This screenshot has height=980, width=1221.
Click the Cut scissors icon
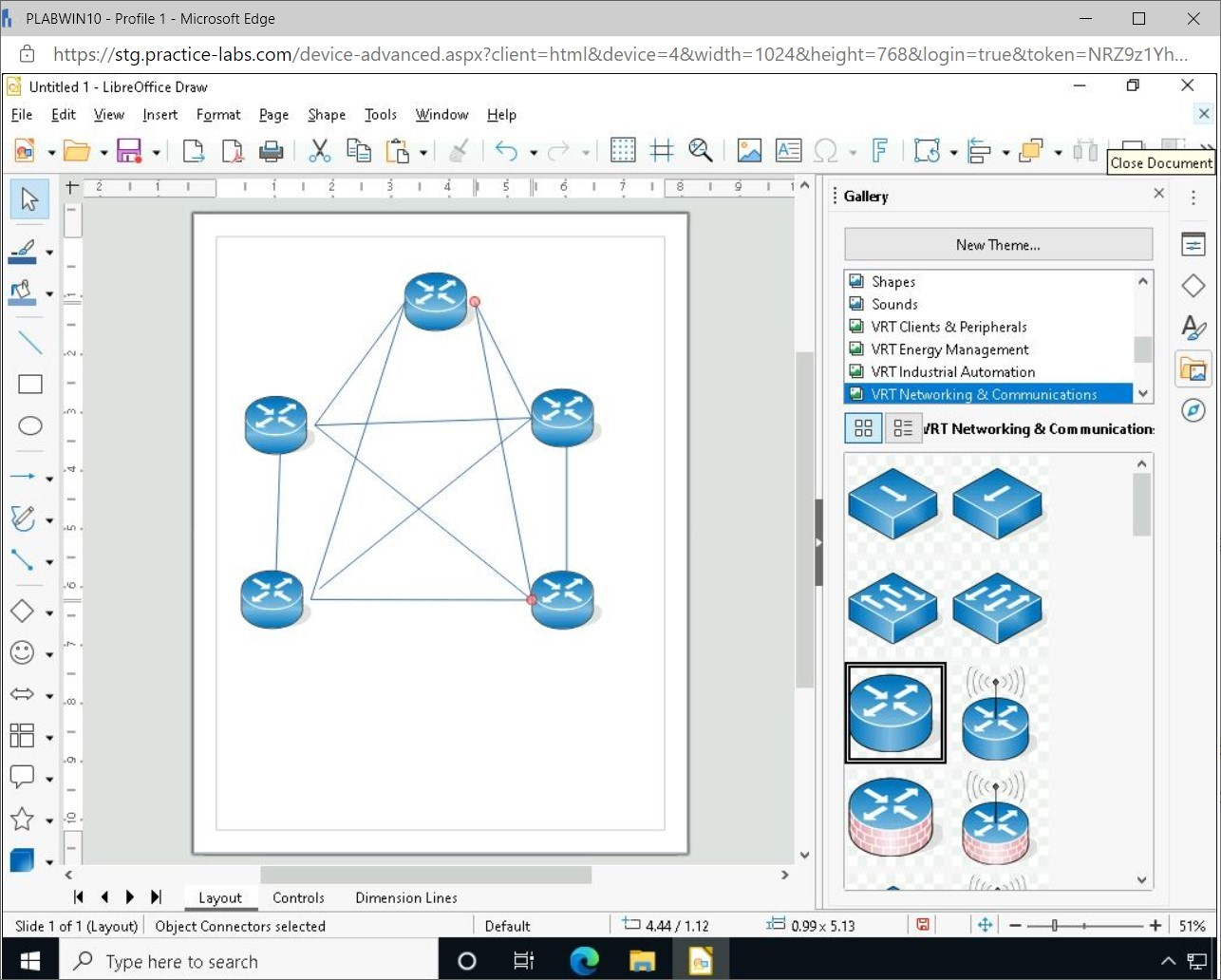319,150
